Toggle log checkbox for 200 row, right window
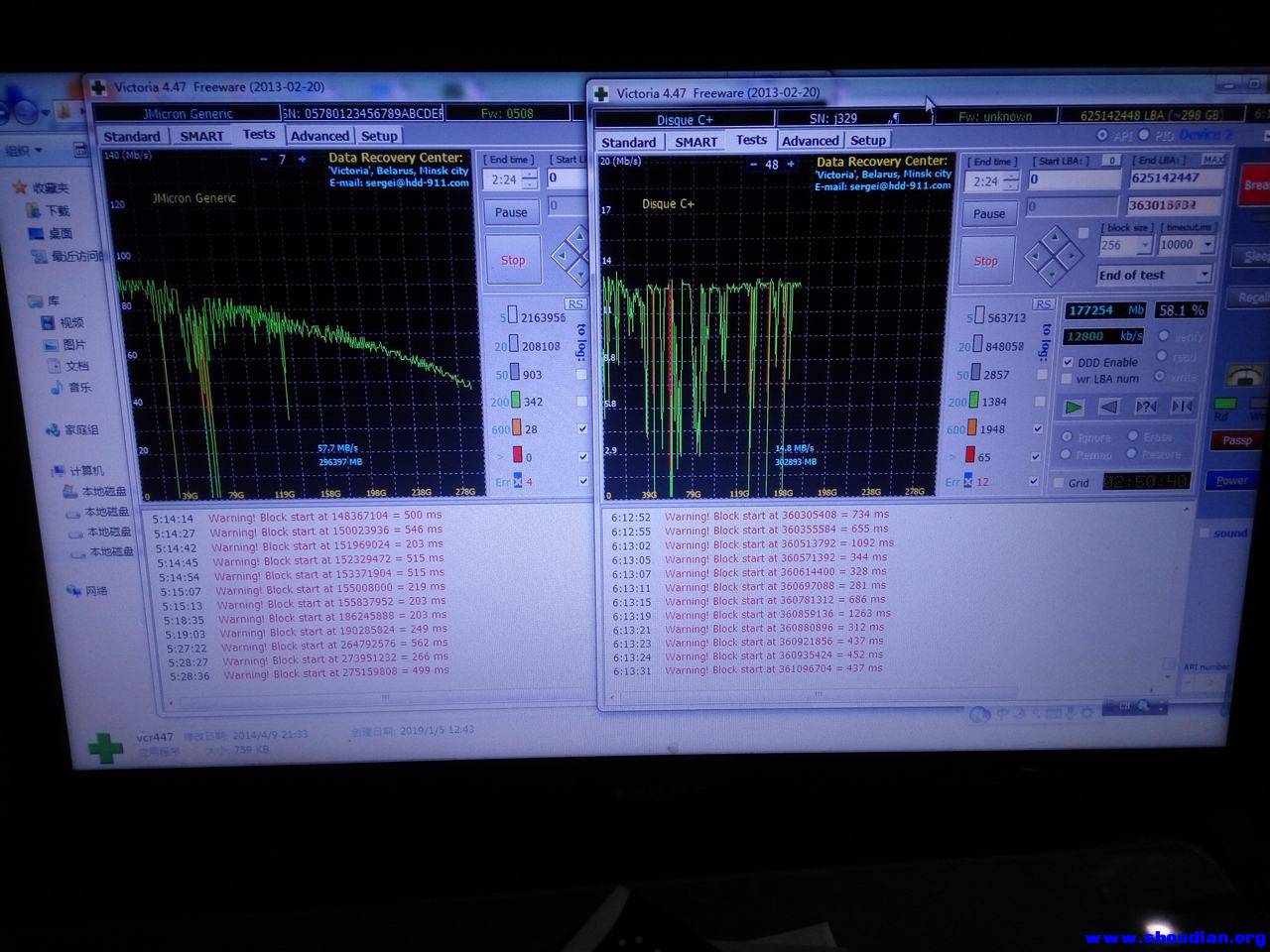The width and height of the screenshot is (1270, 952). click(x=1040, y=402)
